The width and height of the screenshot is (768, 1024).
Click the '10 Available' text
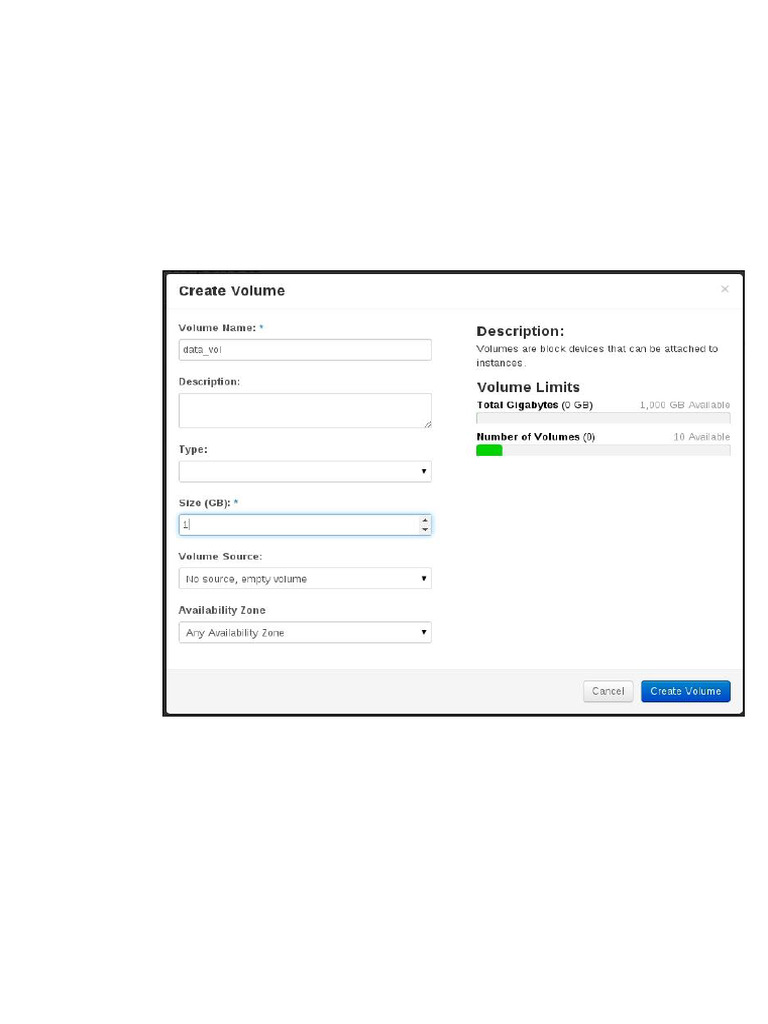point(702,437)
